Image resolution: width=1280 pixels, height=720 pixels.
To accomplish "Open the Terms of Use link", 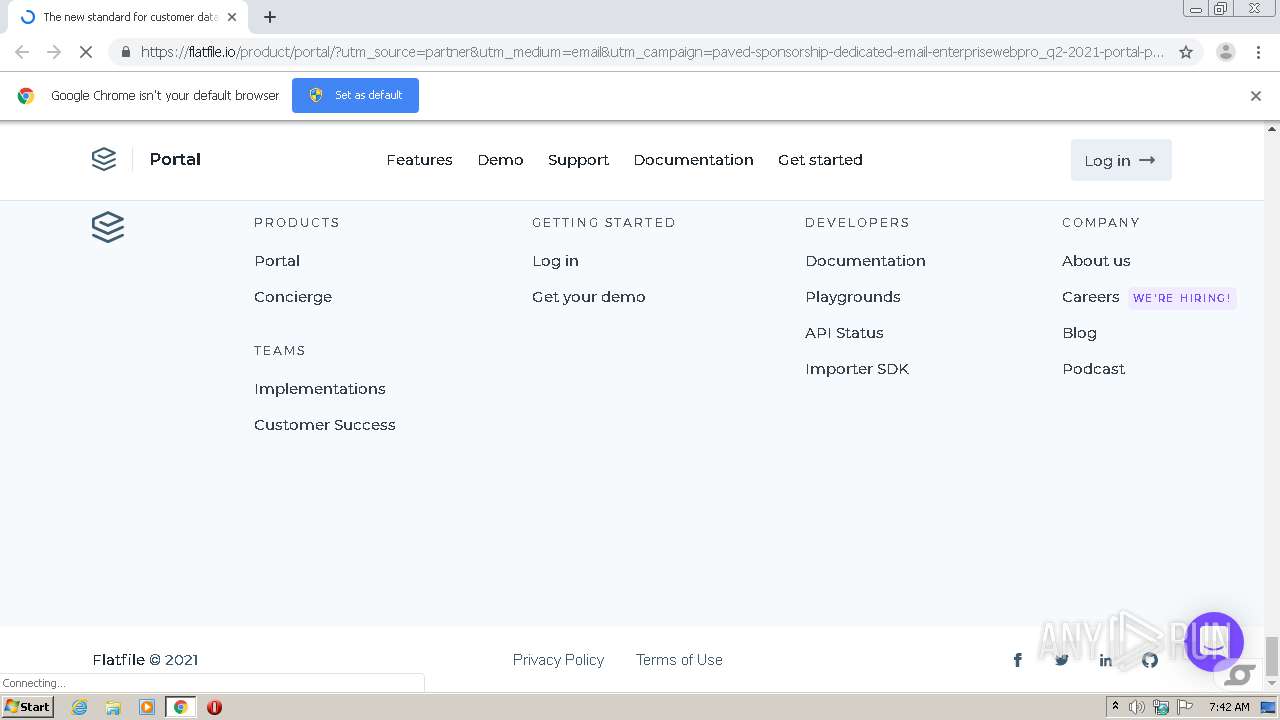I will point(679,660).
